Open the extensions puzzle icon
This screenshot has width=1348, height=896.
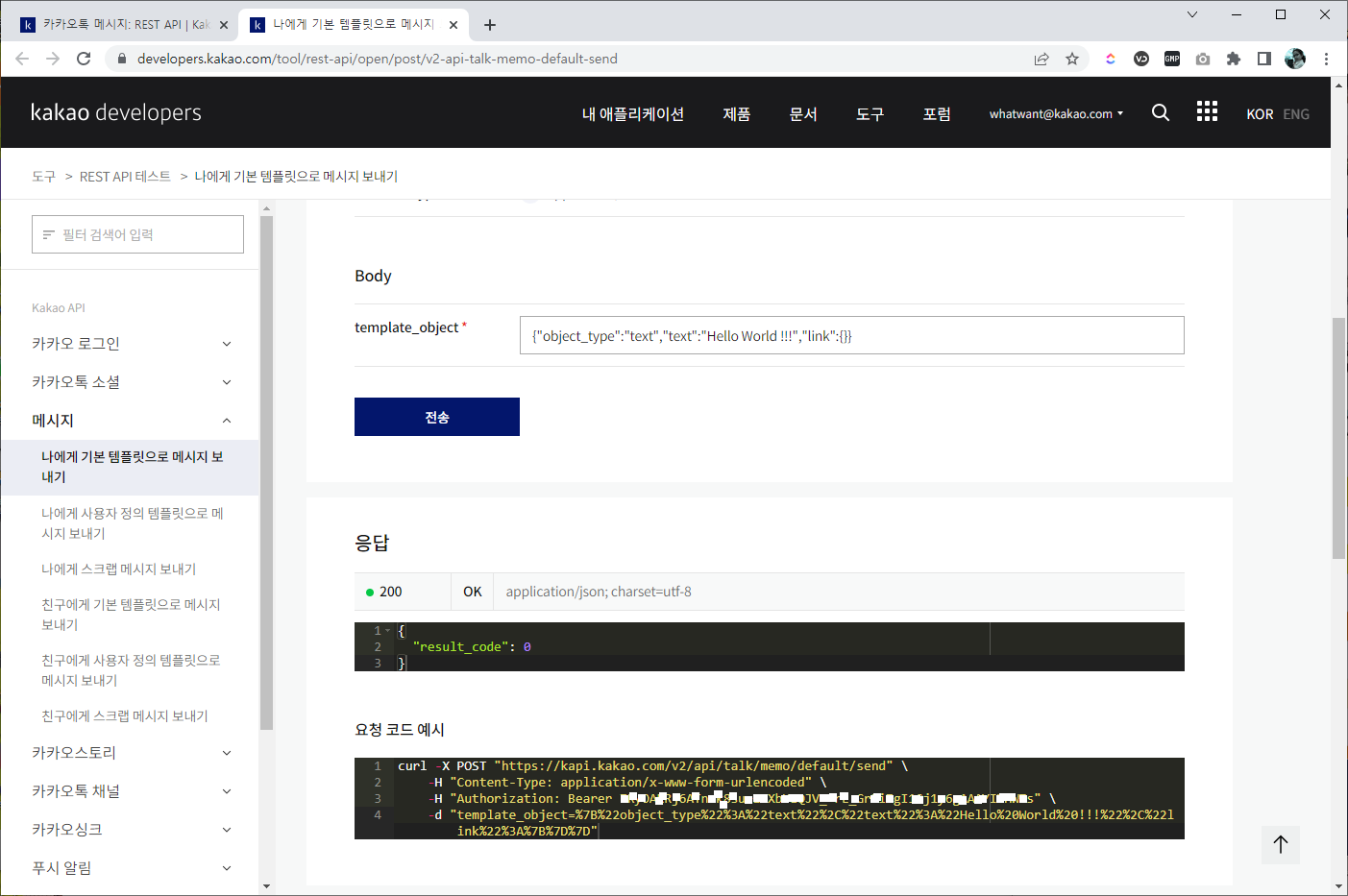1234,59
